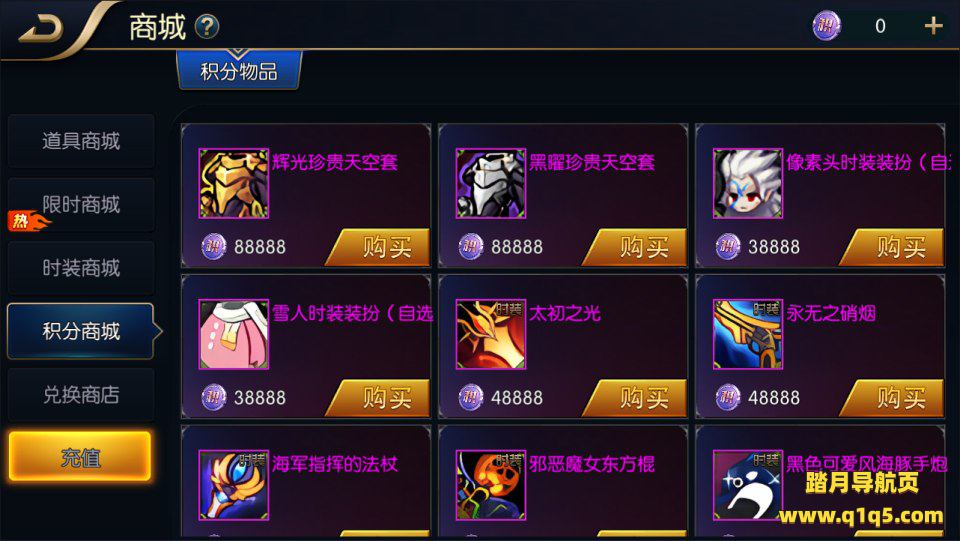Image resolution: width=960 pixels, height=541 pixels.
Task: Click the 充值 recharge button
Action: click(80, 457)
